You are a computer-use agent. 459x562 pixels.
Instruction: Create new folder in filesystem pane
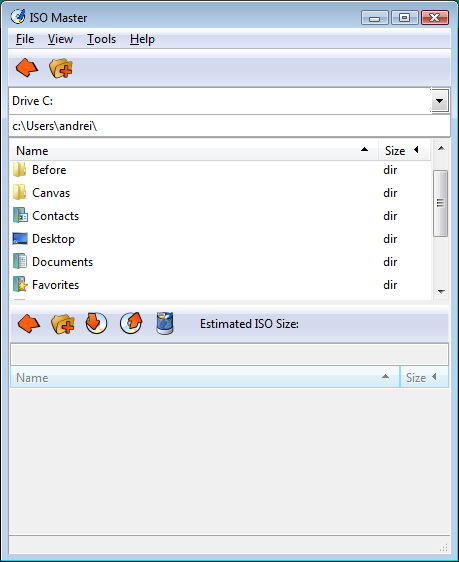pos(61,68)
